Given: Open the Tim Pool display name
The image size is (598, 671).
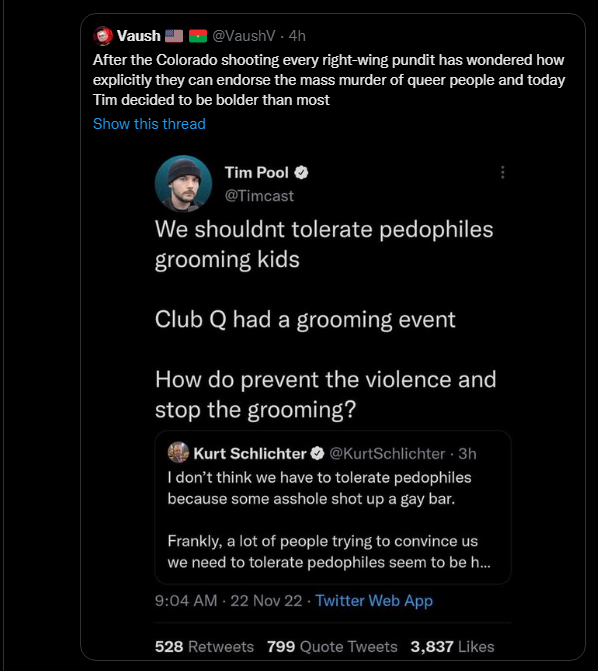Looking at the screenshot, I should click(257, 172).
